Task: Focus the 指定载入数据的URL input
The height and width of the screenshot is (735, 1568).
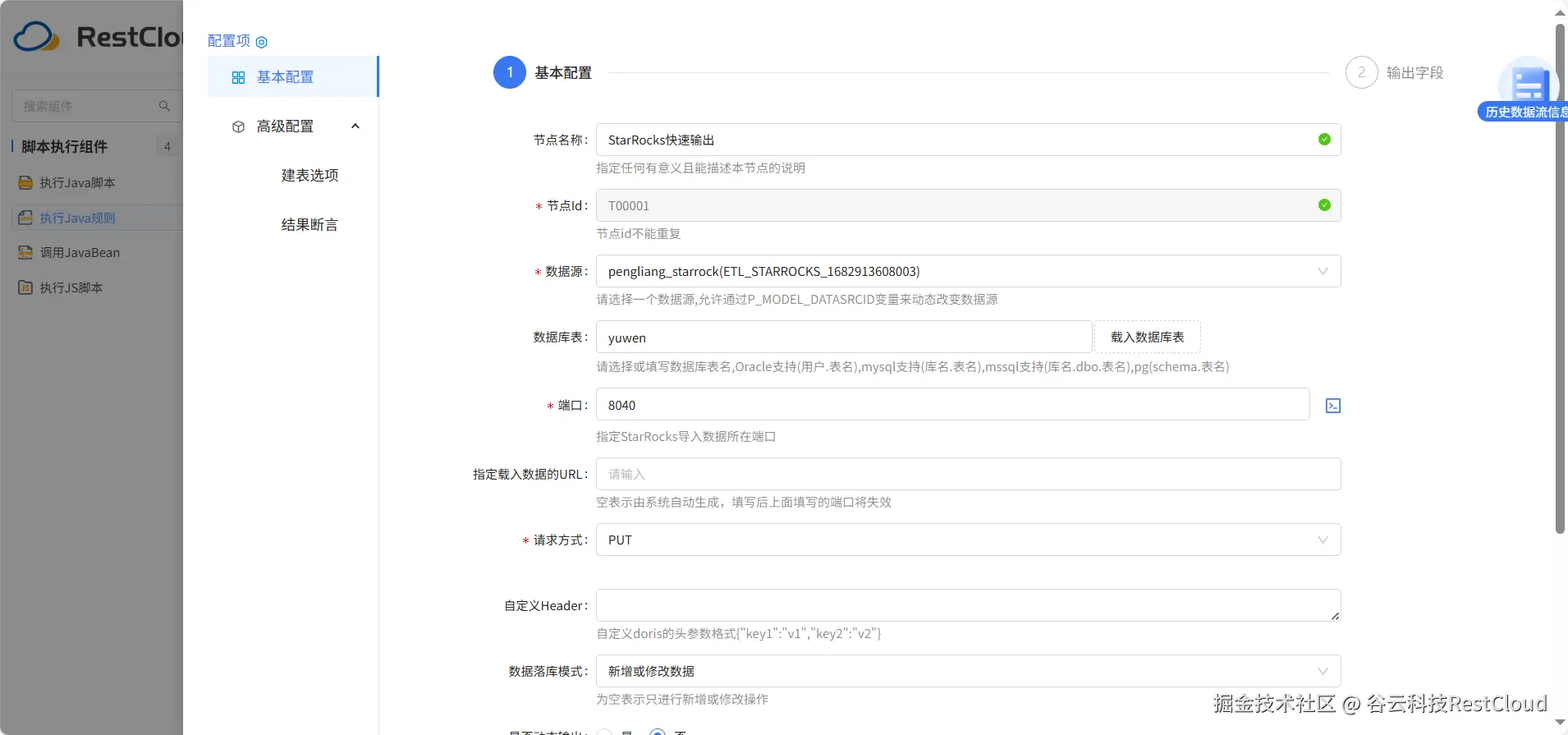Action: pyautogui.click(x=969, y=474)
